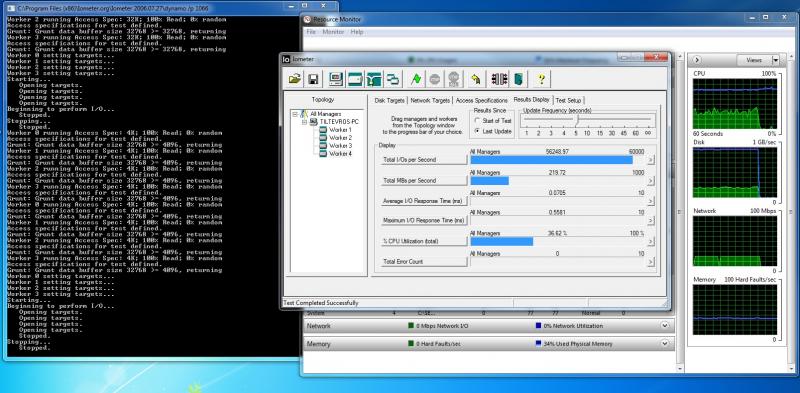
Task: Duplicate the selected worker
Action: (x=393, y=79)
